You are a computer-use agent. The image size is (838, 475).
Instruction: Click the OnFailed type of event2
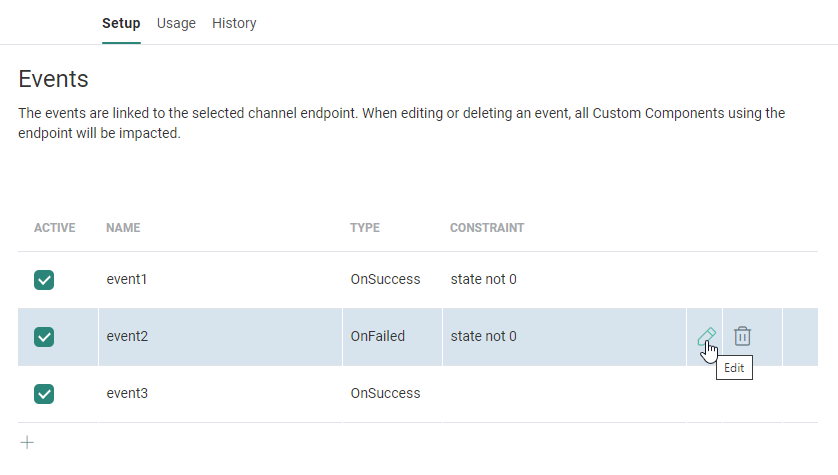tap(378, 337)
